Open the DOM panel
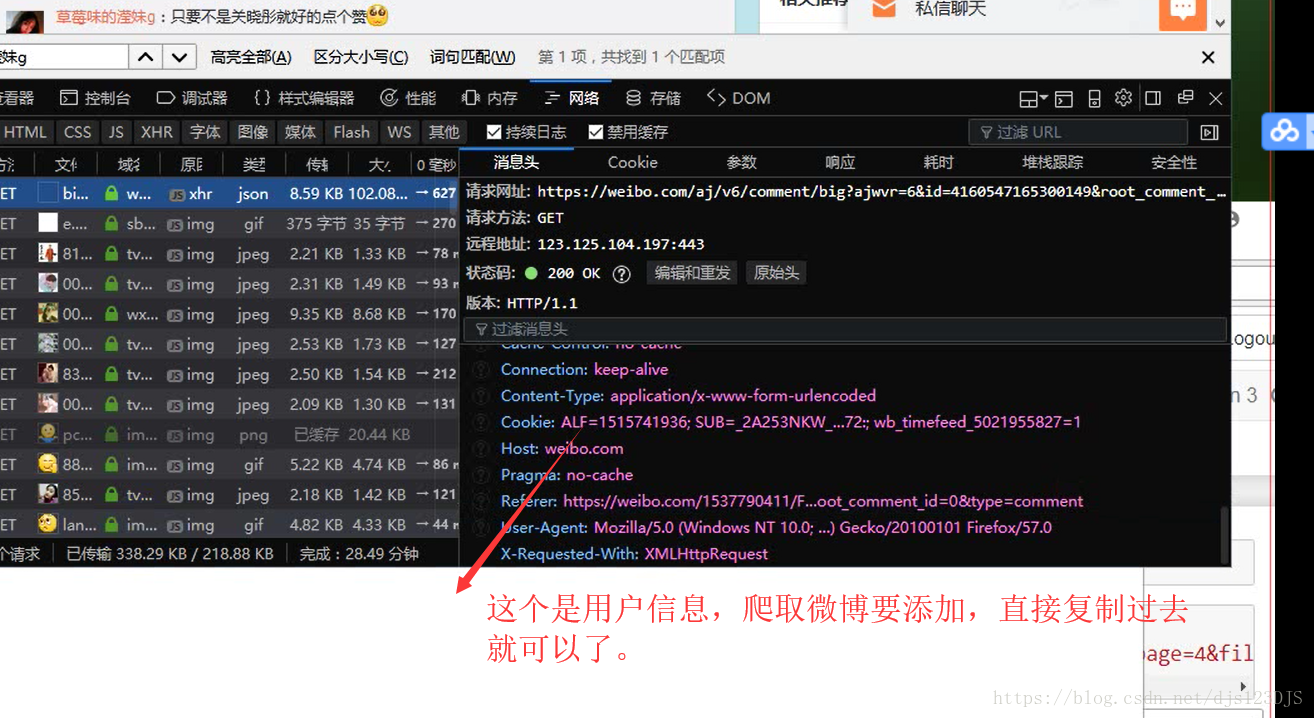The height and width of the screenshot is (718, 1314). click(x=739, y=98)
